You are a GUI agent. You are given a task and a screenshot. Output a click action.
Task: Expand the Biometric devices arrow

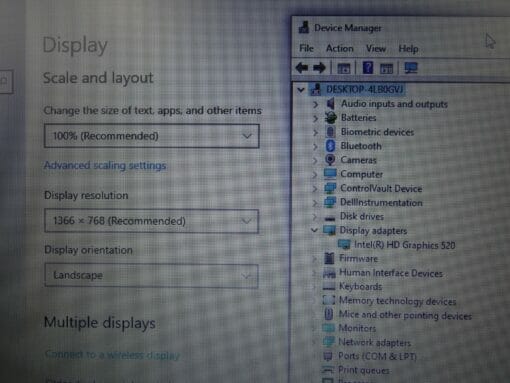tap(315, 132)
